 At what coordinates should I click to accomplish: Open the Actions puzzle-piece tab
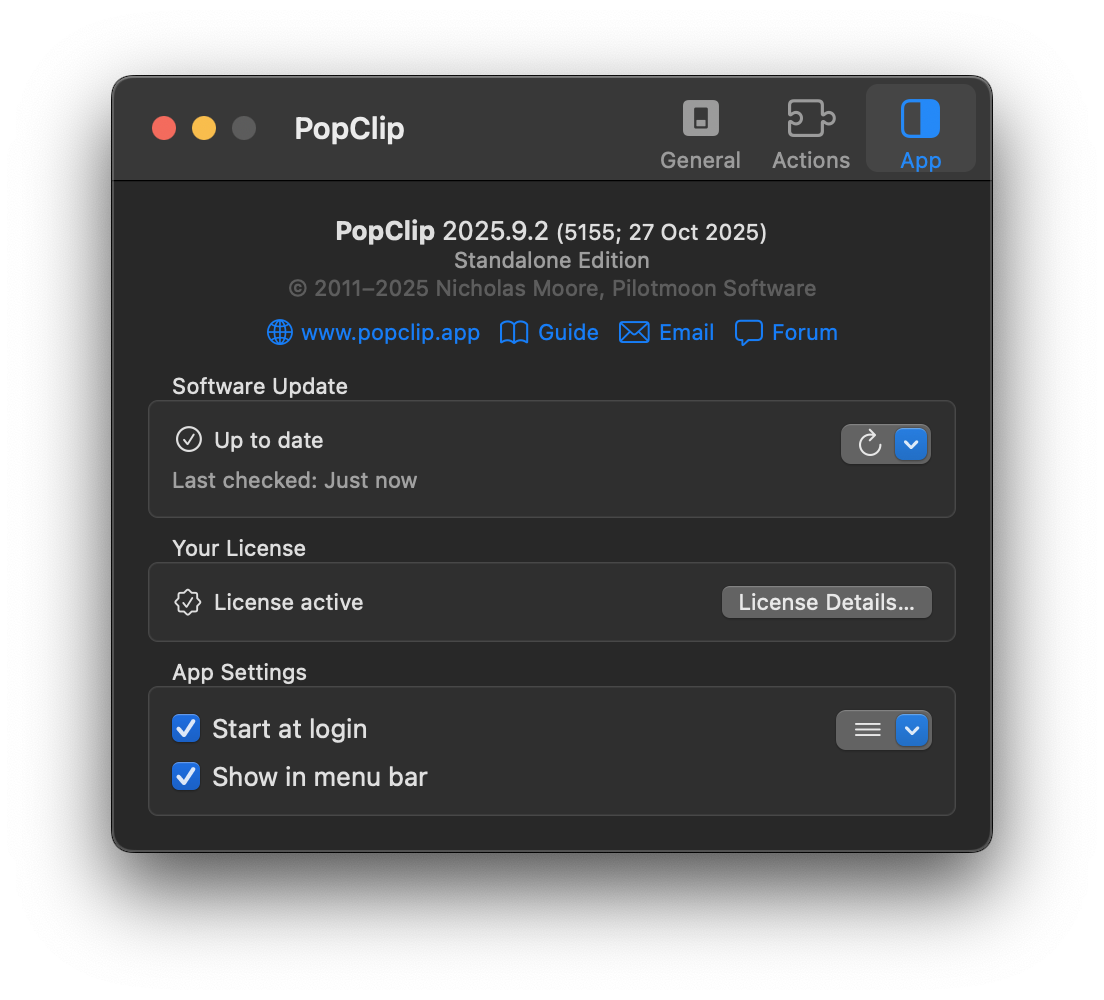tap(810, 118)
